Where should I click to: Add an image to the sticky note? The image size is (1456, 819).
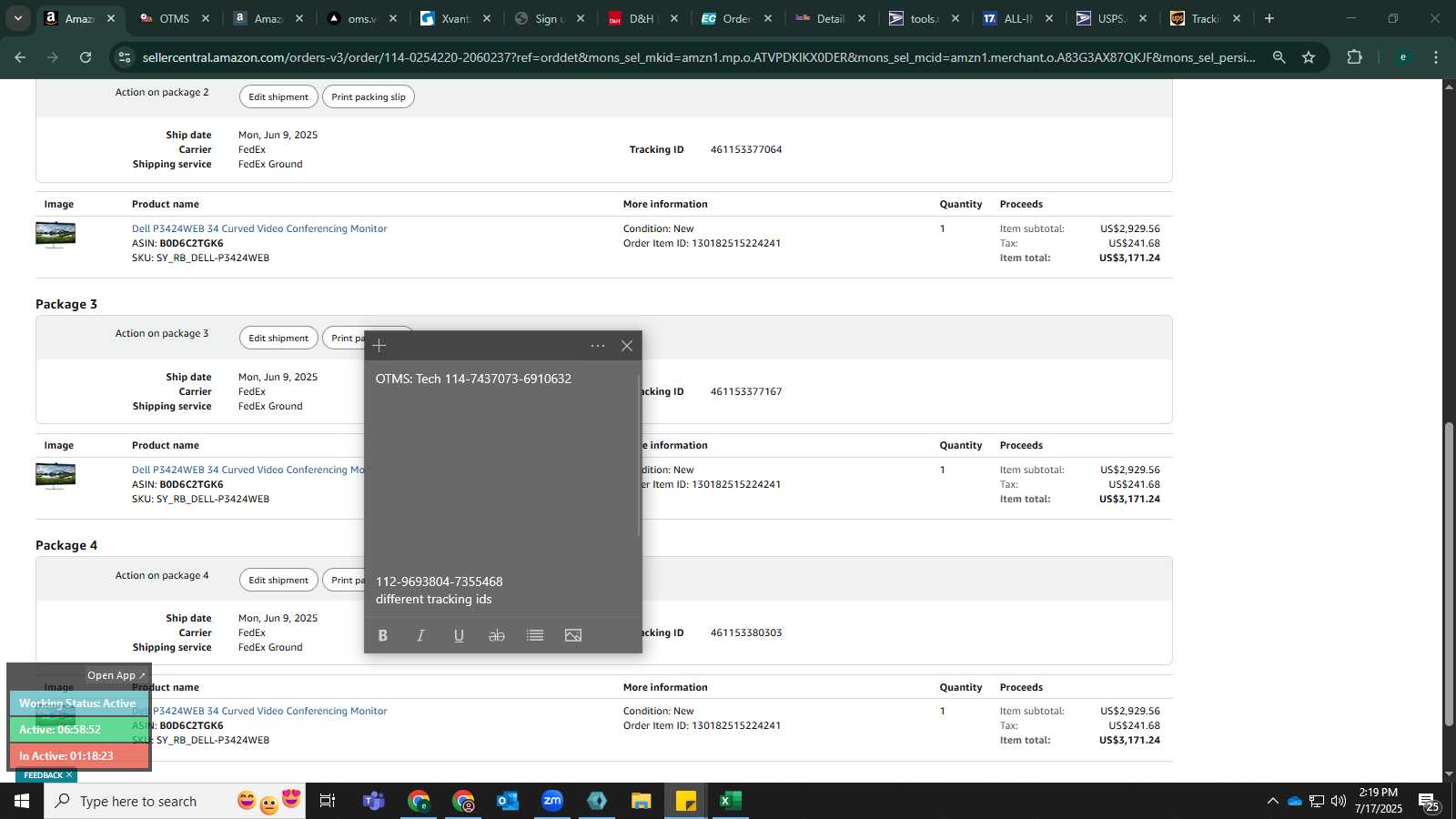pyautogui.click(x=573, y=635)
